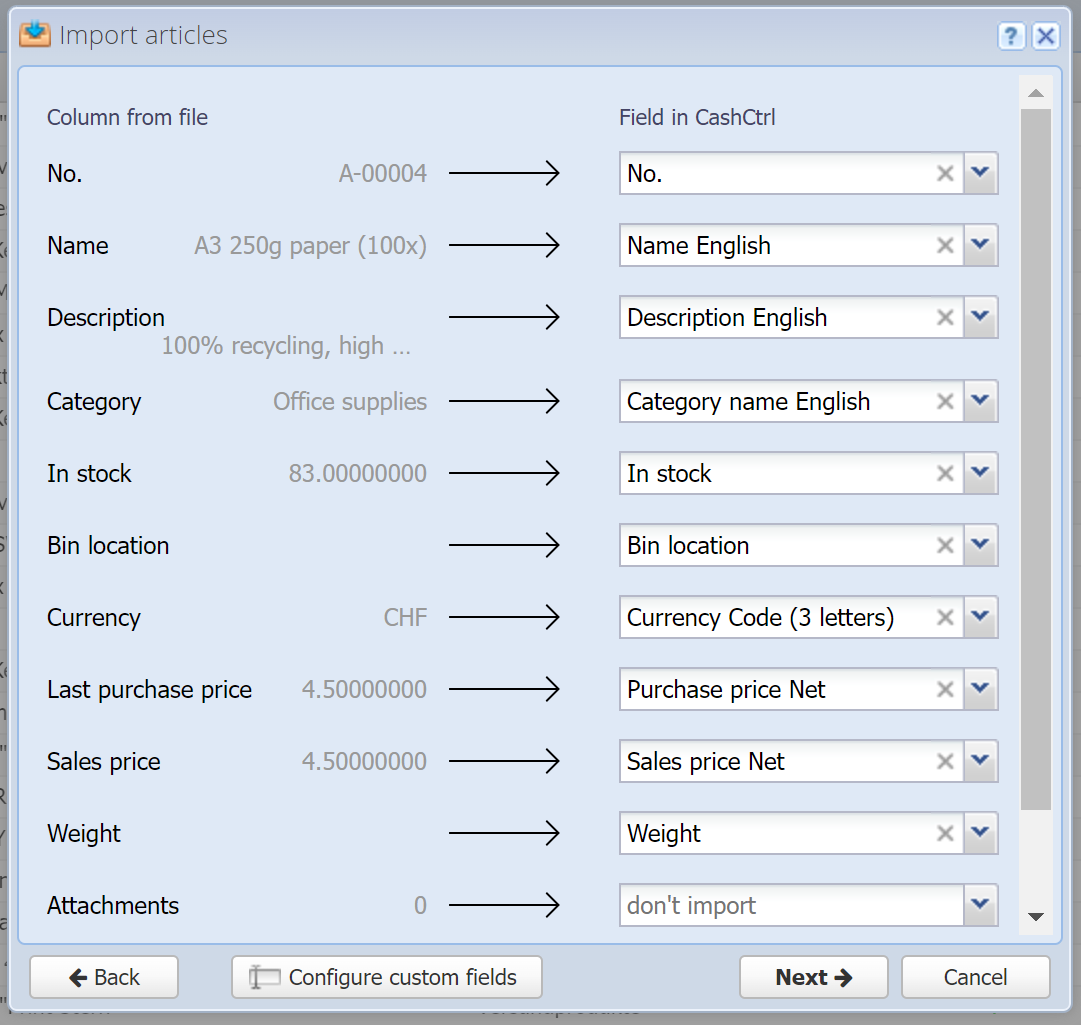Open the Currency Code dropdown arrow
The image size is (1081, 1025).
[x=980, y=618]
